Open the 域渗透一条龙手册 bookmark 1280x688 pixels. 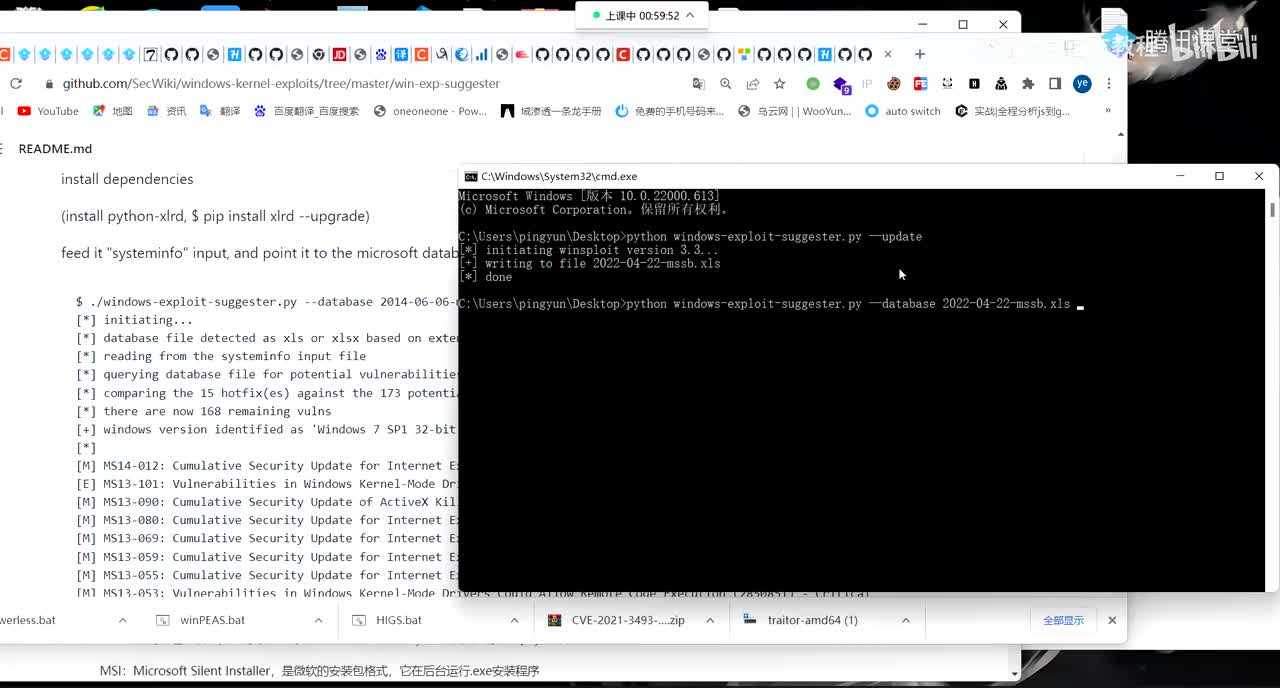click(x=551, y=111)
